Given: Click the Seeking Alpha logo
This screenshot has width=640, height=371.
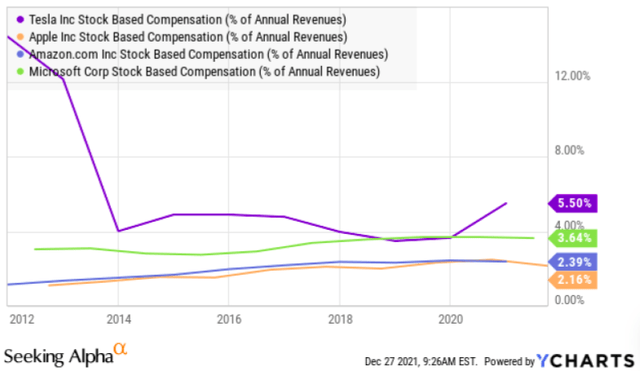Looking at the screenshot, I should (65, 355).
